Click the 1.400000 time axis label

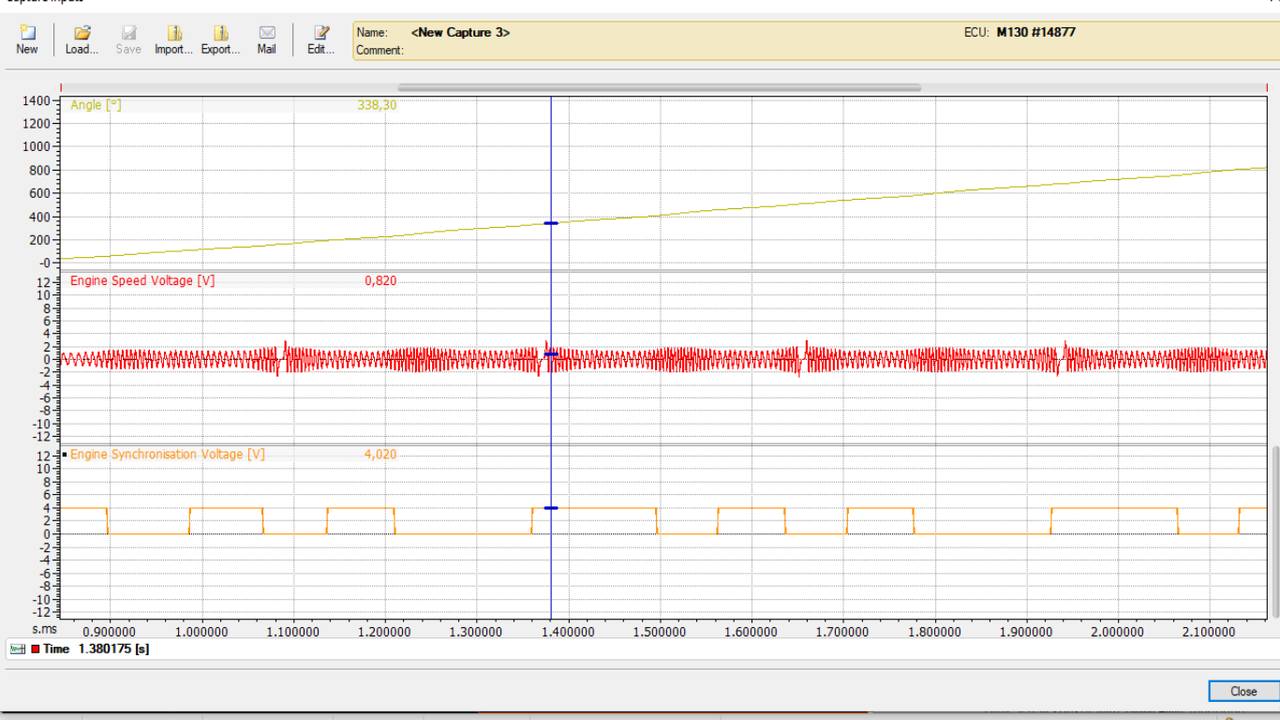[x=569, y=632]
